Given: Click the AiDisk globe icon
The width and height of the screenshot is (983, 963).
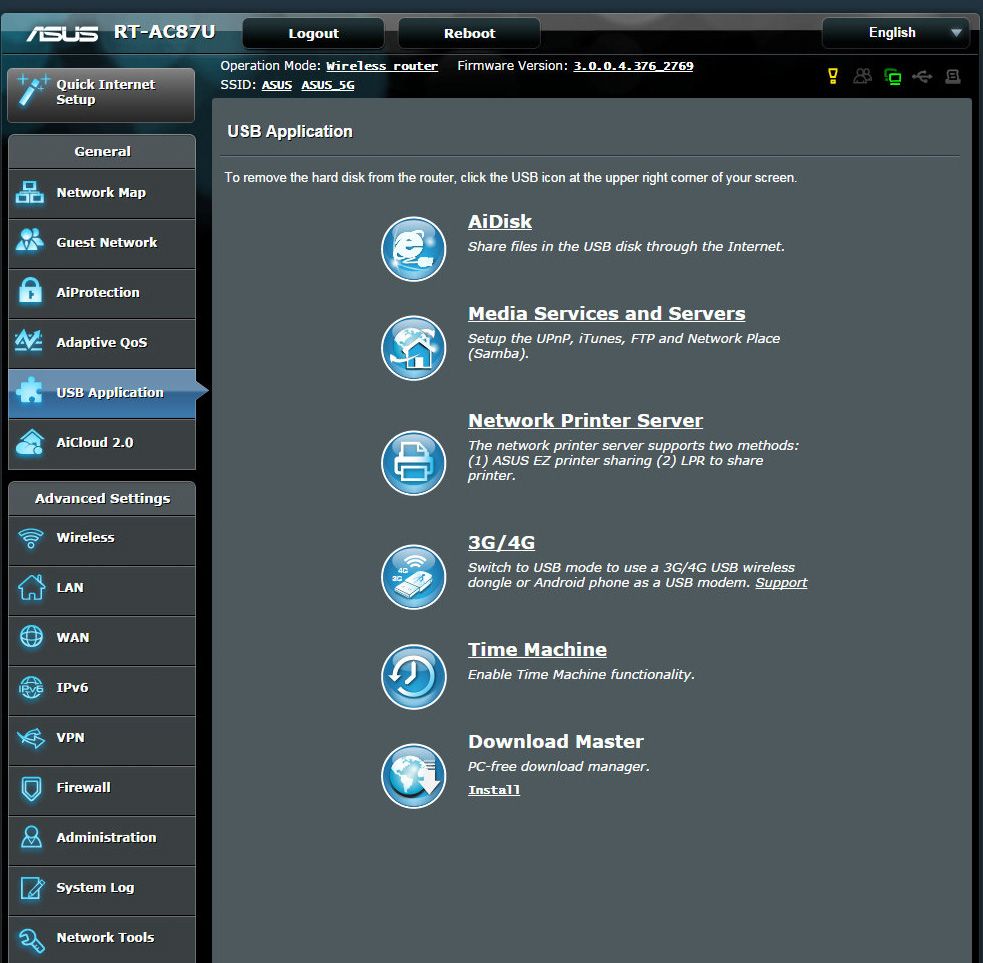Looking at the screenshot, I should pyautogui.click(x=413, y=249).
